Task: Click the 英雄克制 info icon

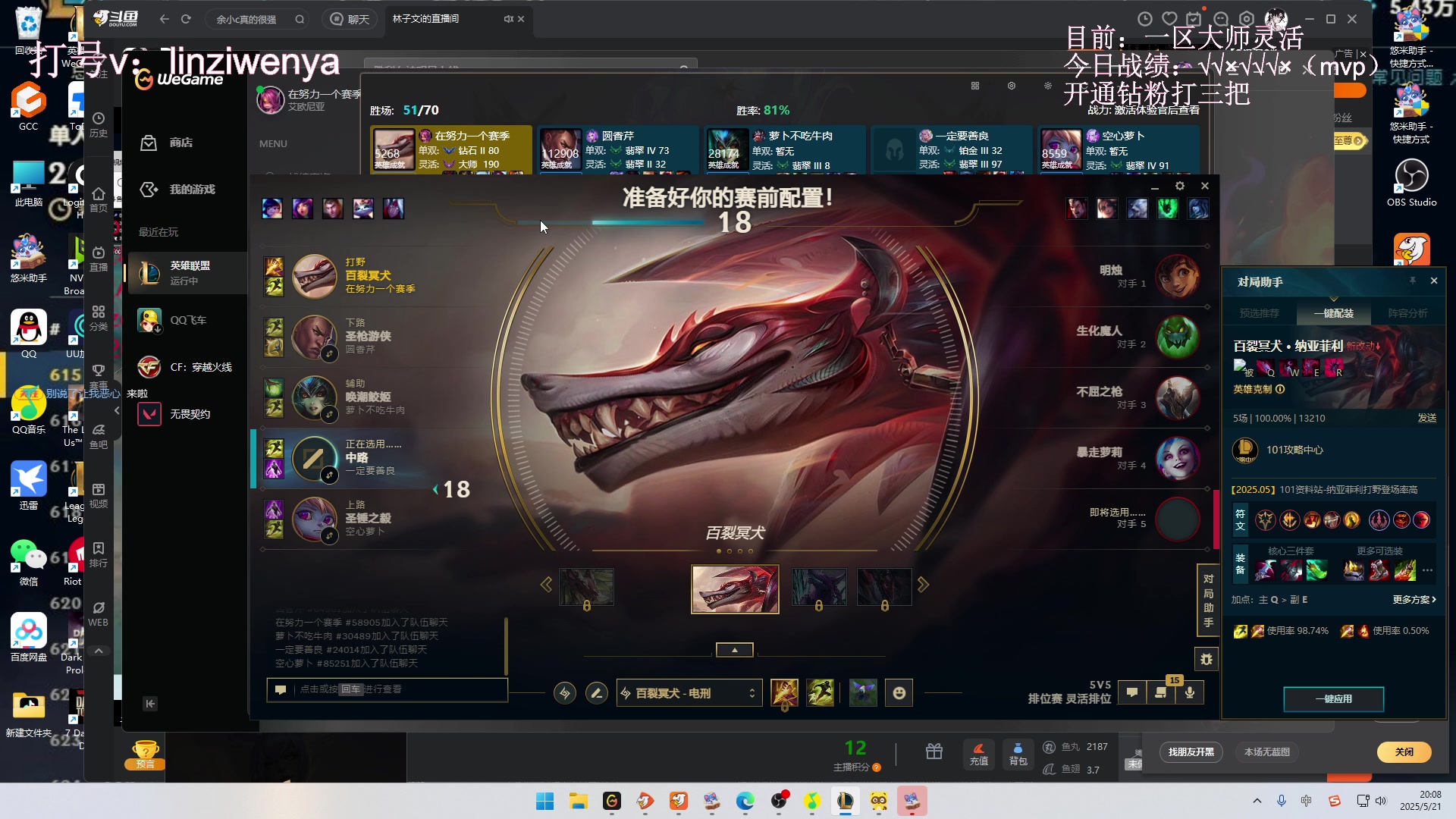Action: (1280, 389)
